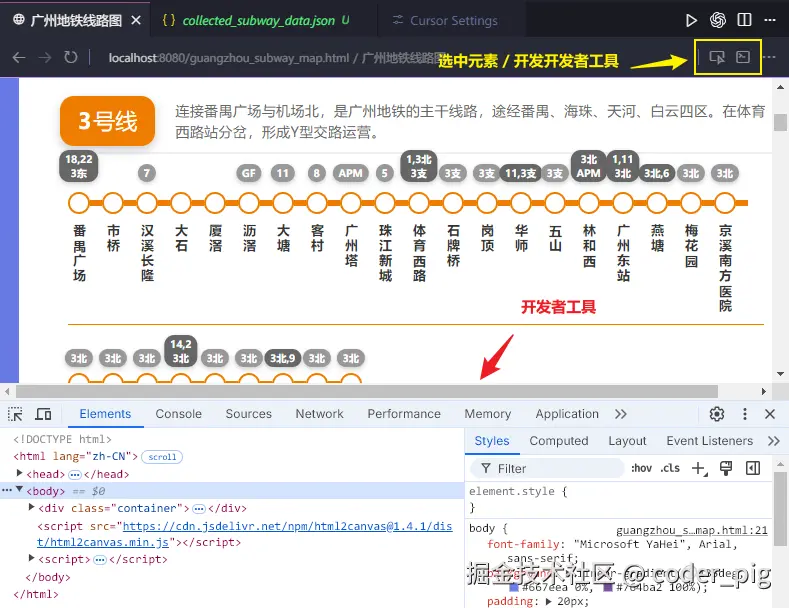Expand the inline script element node
Viewport: 789px width, 608px height.
click(31, 558)
